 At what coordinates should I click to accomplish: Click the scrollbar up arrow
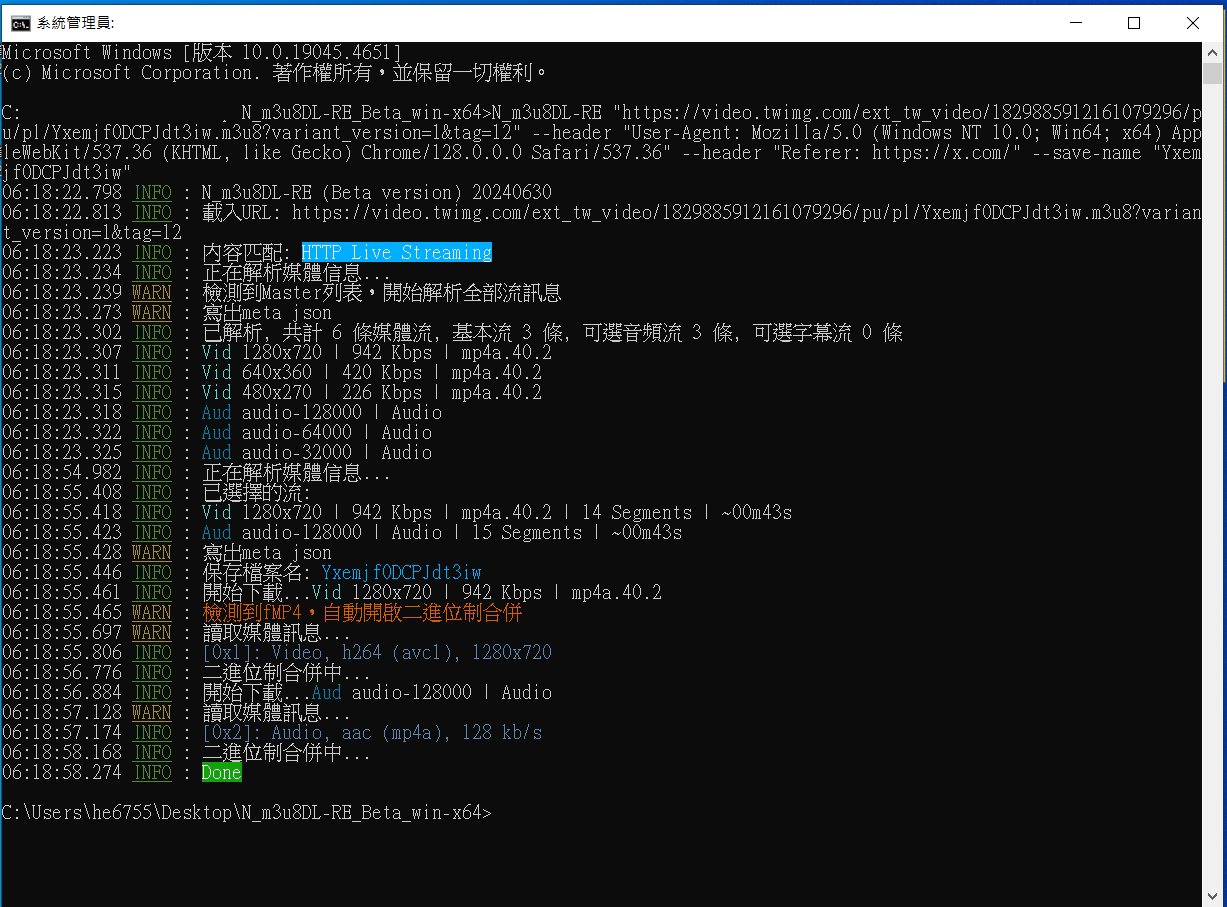(1211, 52)
